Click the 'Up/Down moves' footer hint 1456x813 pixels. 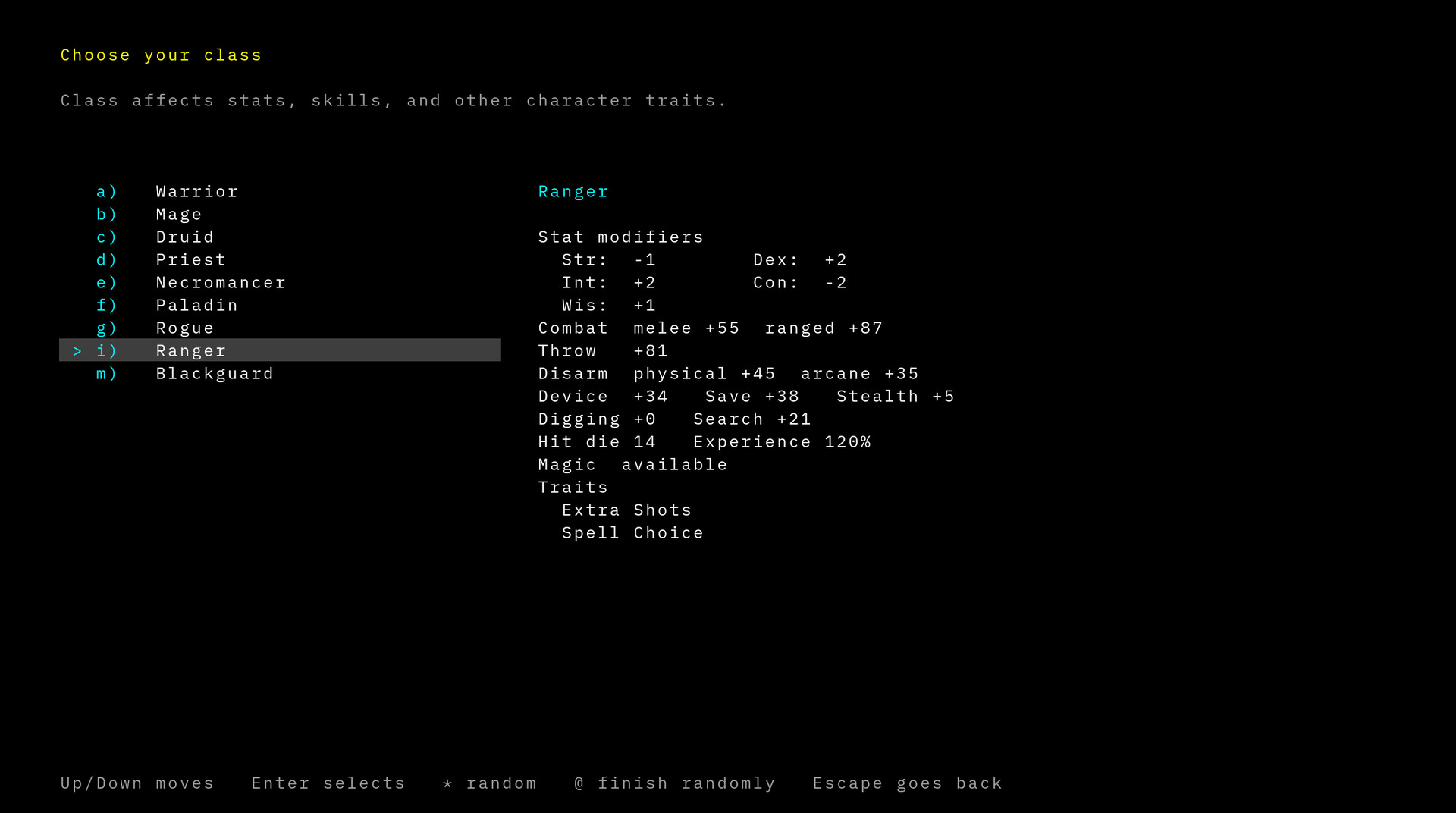(137, 783)
